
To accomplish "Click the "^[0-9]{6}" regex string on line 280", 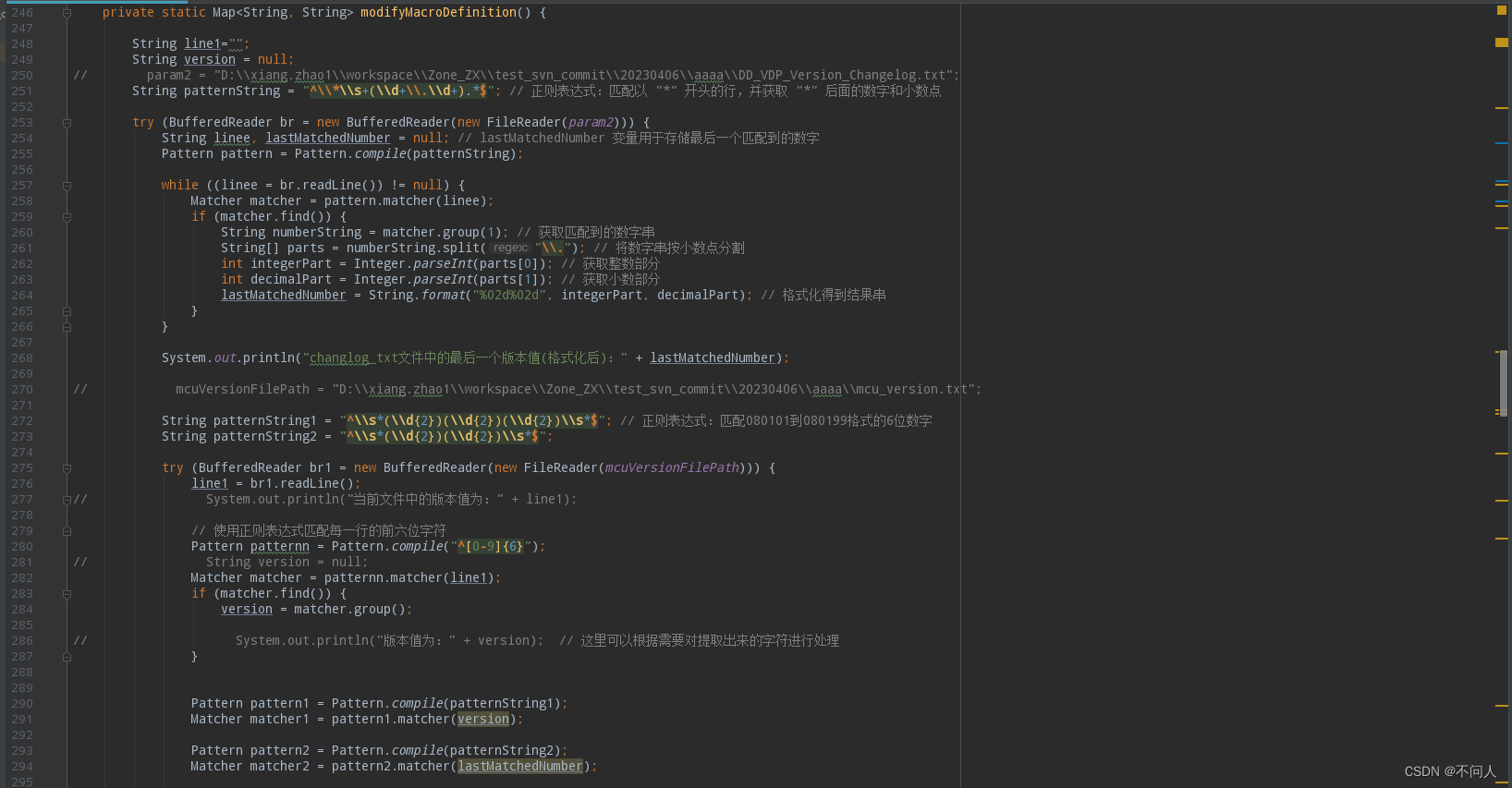I will pos(491,547).
